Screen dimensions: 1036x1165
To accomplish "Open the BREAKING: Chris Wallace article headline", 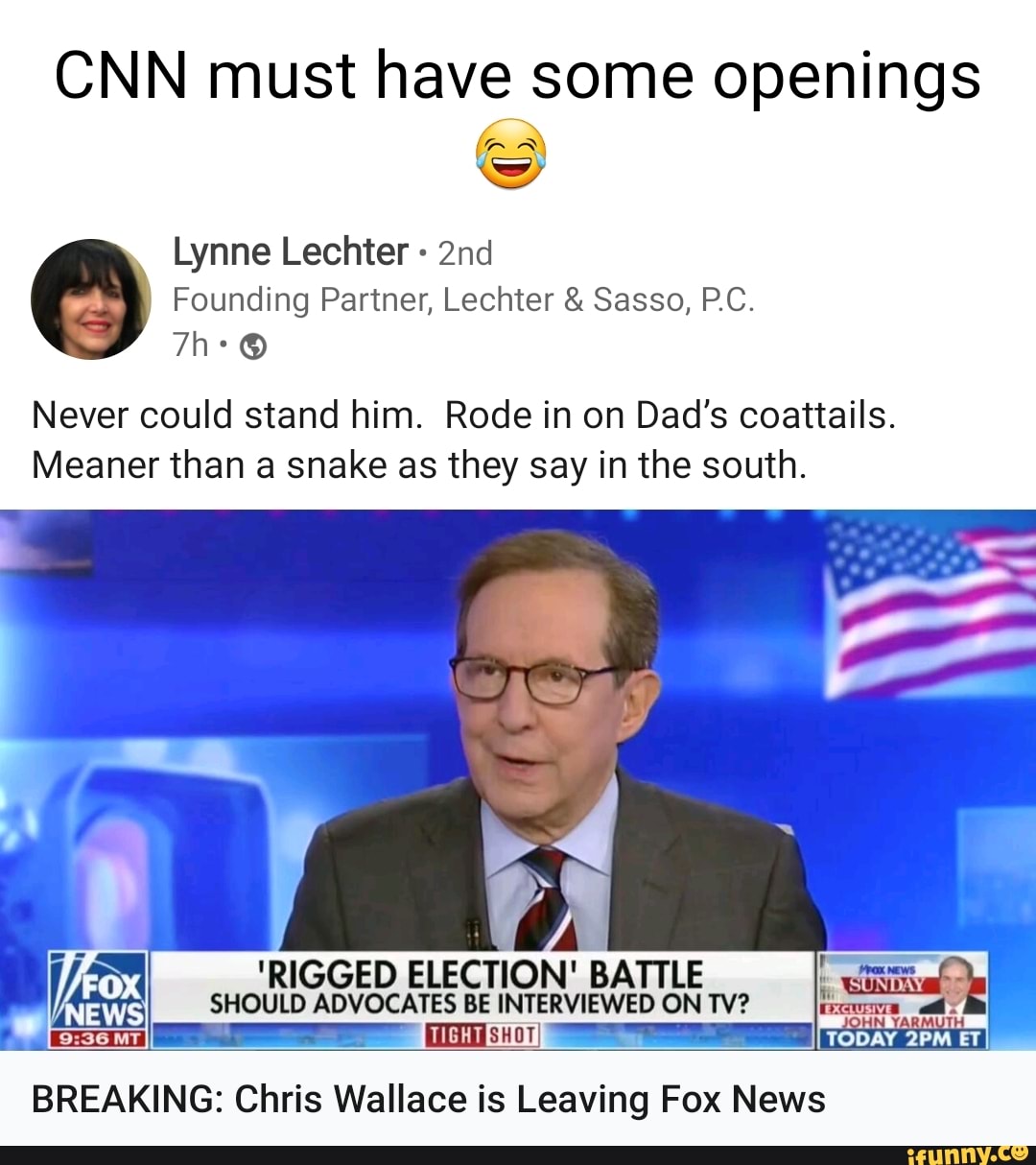I will 428,1099.
